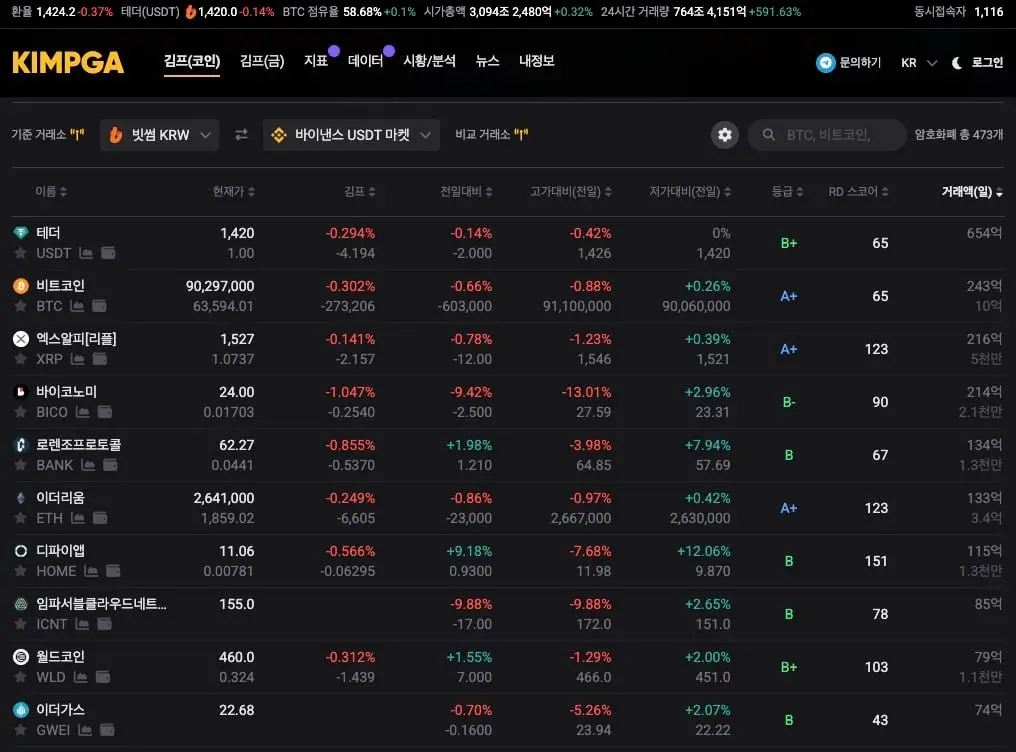
Task: Click the Tether coin logo
Action: click(21, 233)
